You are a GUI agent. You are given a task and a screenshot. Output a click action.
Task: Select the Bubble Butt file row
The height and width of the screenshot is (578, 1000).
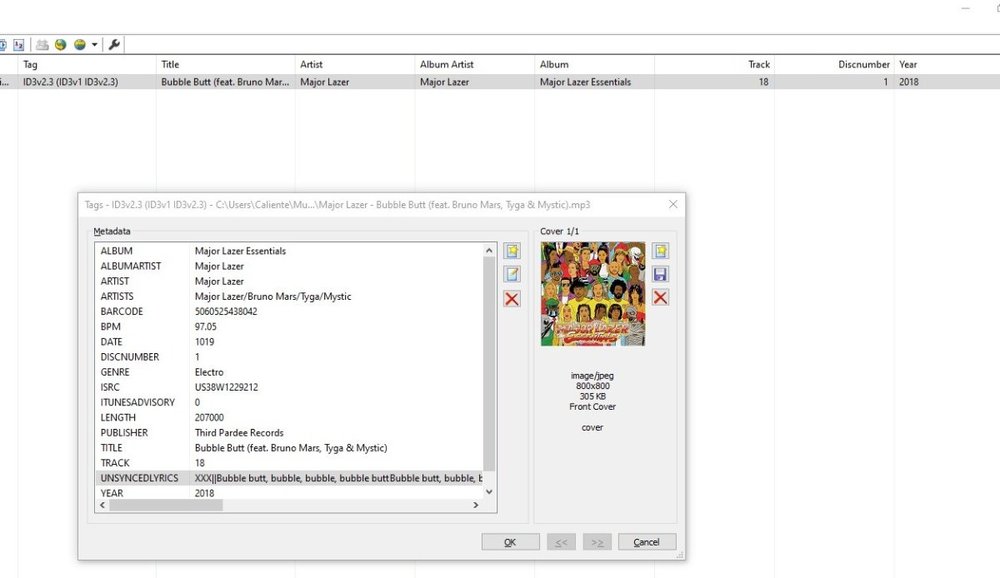point(300,81)
